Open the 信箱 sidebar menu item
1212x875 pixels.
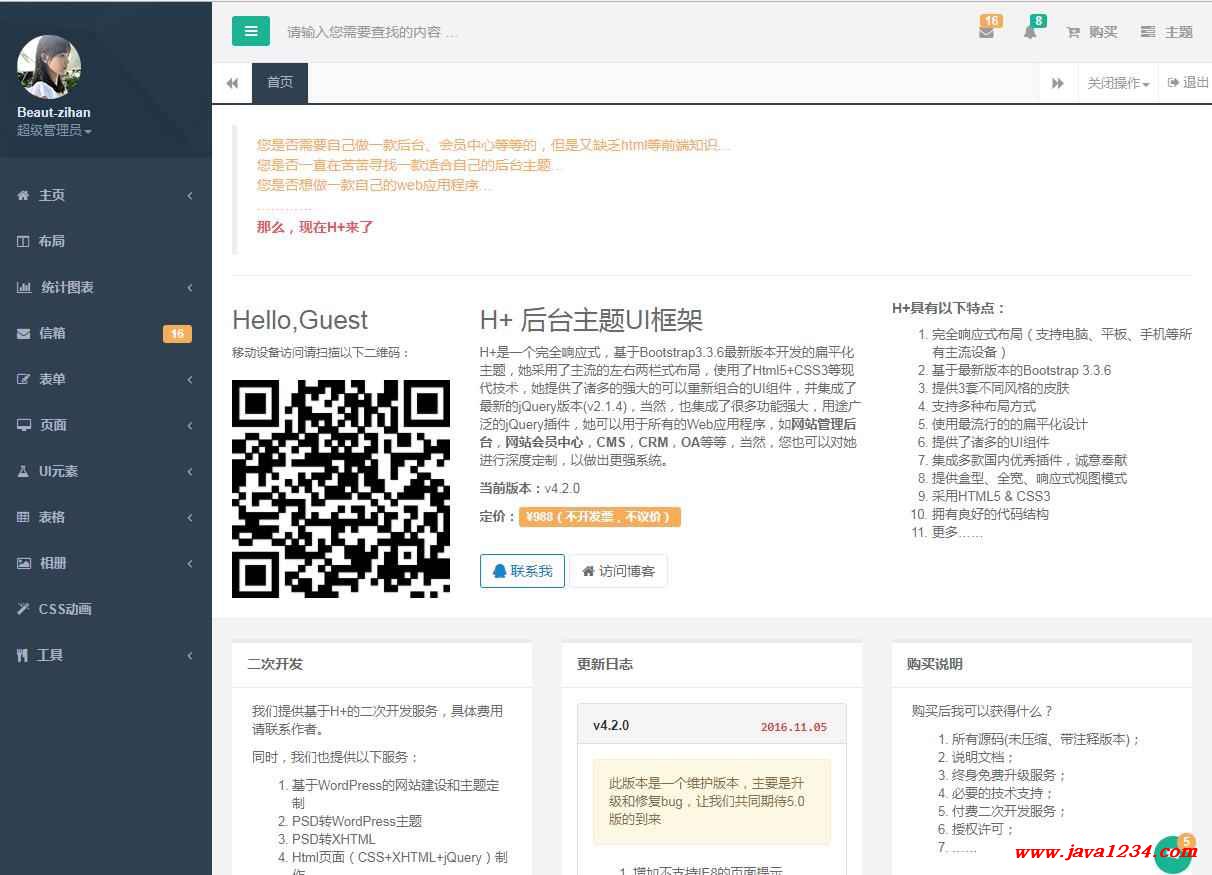(106, 333)
